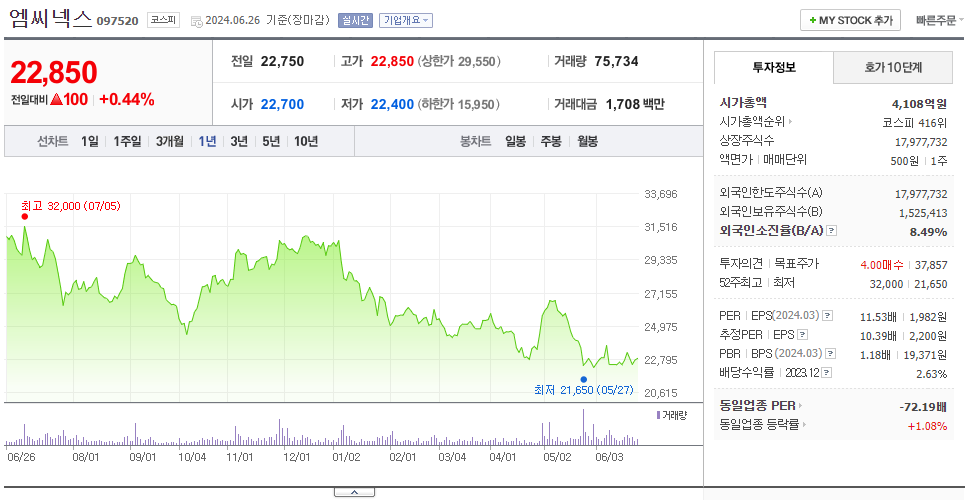Open the 빠른주문 dropdown
Screen dimensions: 968x500
click(940, 20)
